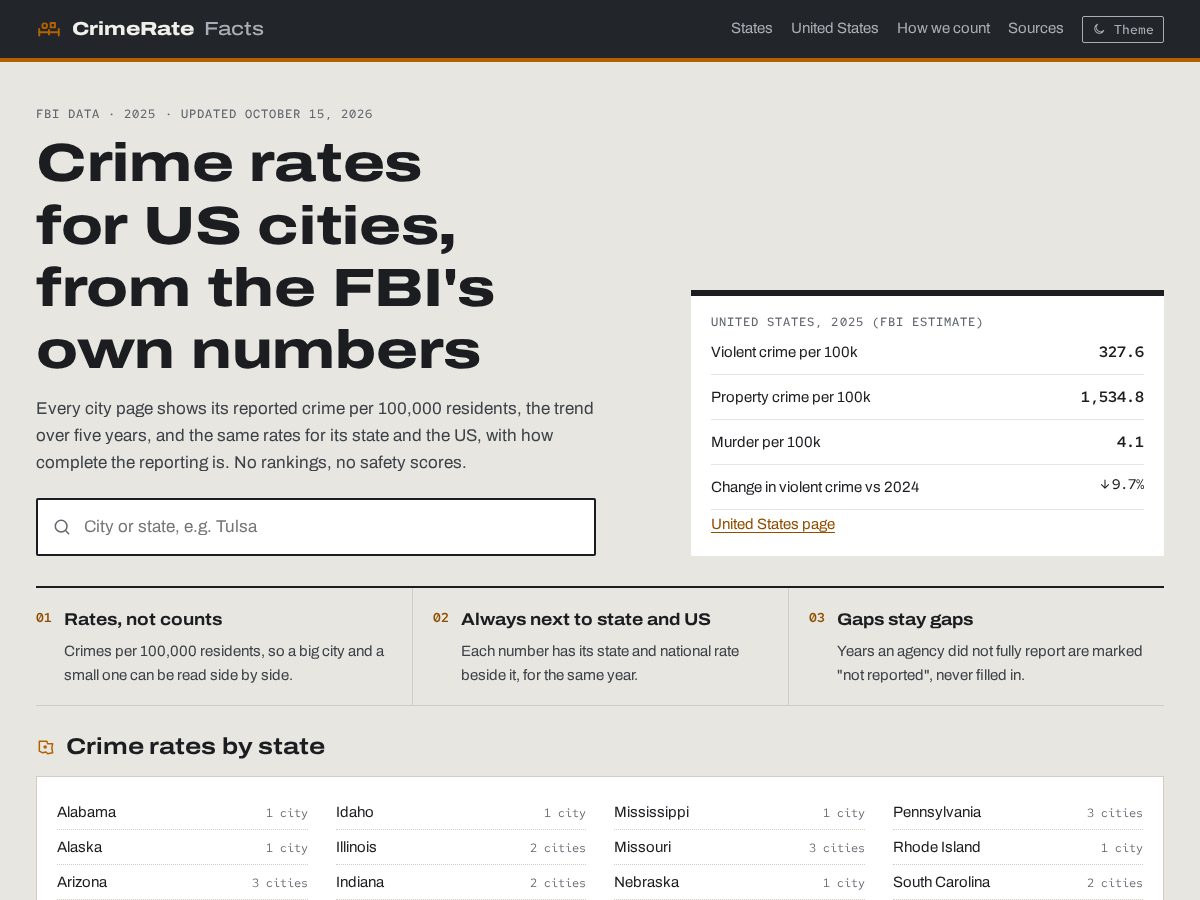Click the down arrow beside 9.7%
Image resolution: width=1200 pixels, height=900 pixels.
click(1105, 484)
